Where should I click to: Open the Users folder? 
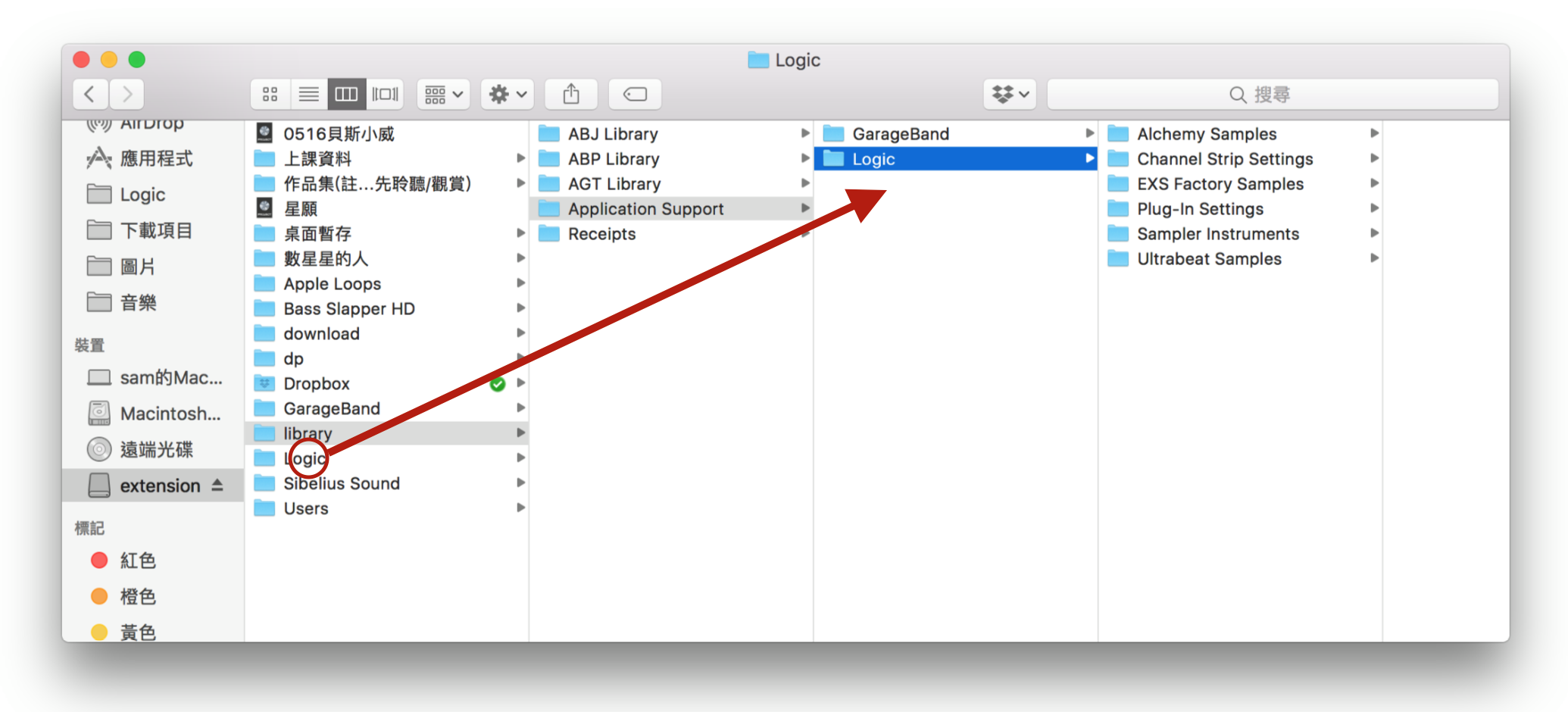click(x=305, y=508)
